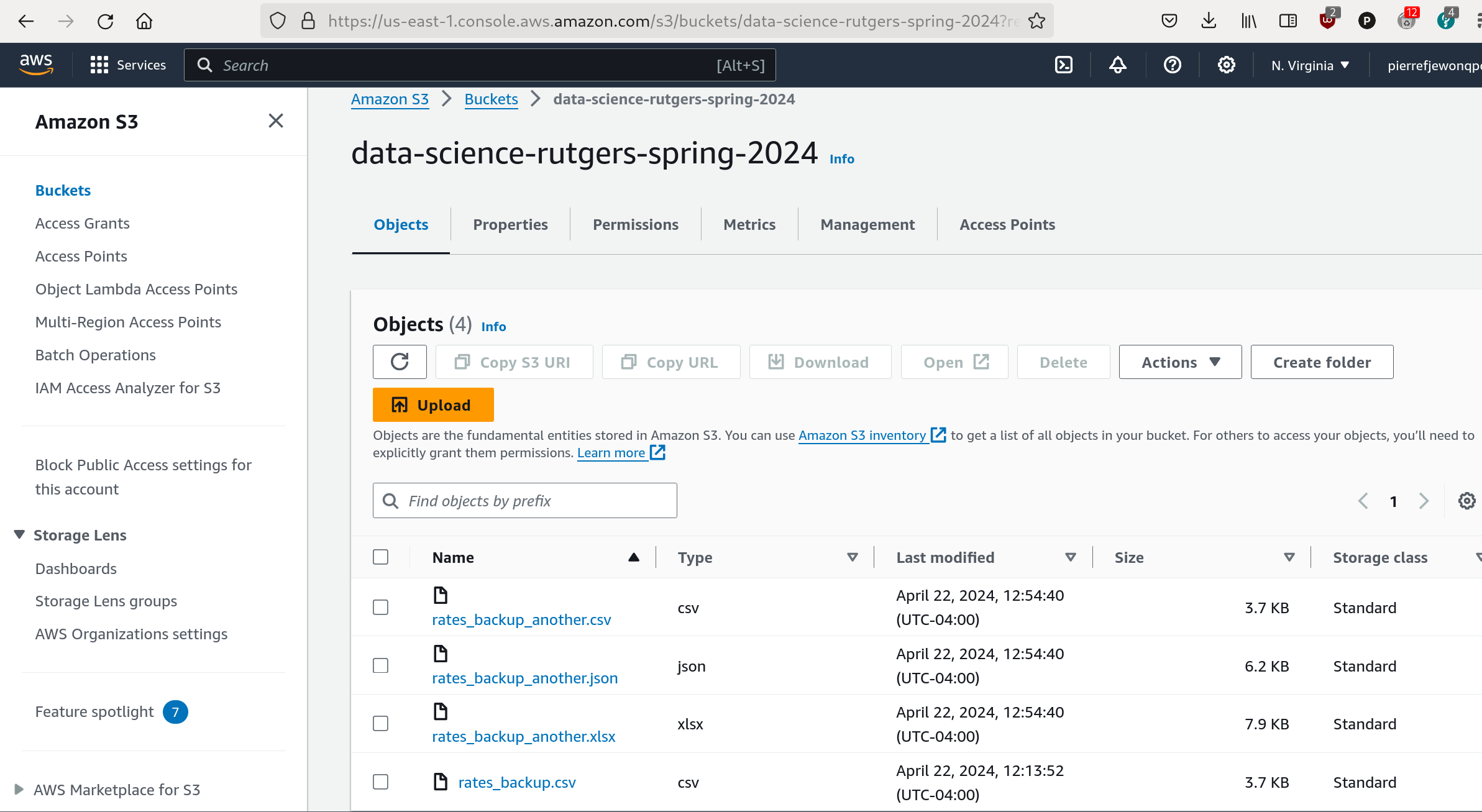Click the Create folder button
Screen dimensions: 1482x812
coord(1322,362)
